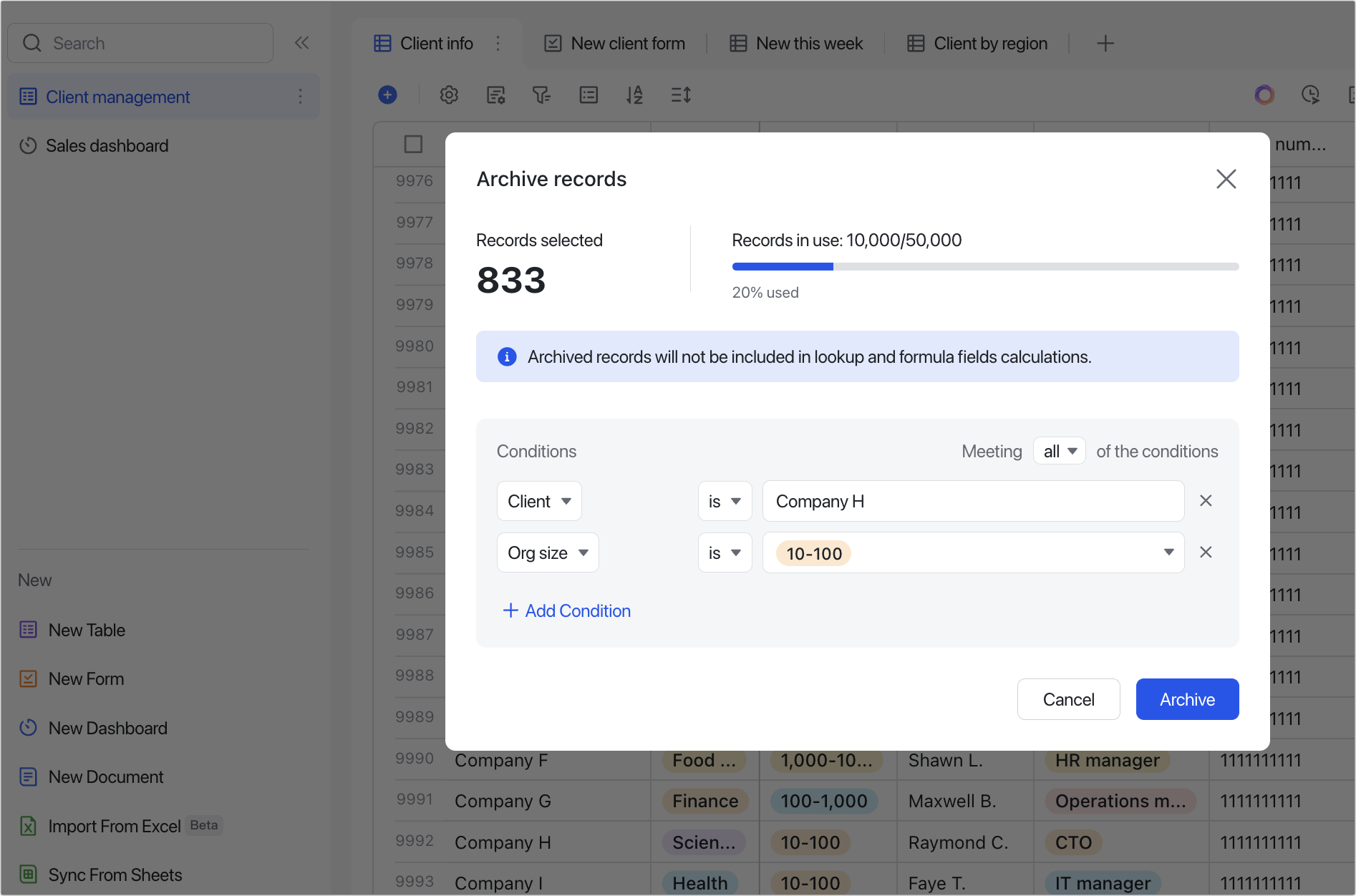Click the records in use progress bar
Image resolution: width=1356 pixels, height=896 pixels.
pos(985,267)
